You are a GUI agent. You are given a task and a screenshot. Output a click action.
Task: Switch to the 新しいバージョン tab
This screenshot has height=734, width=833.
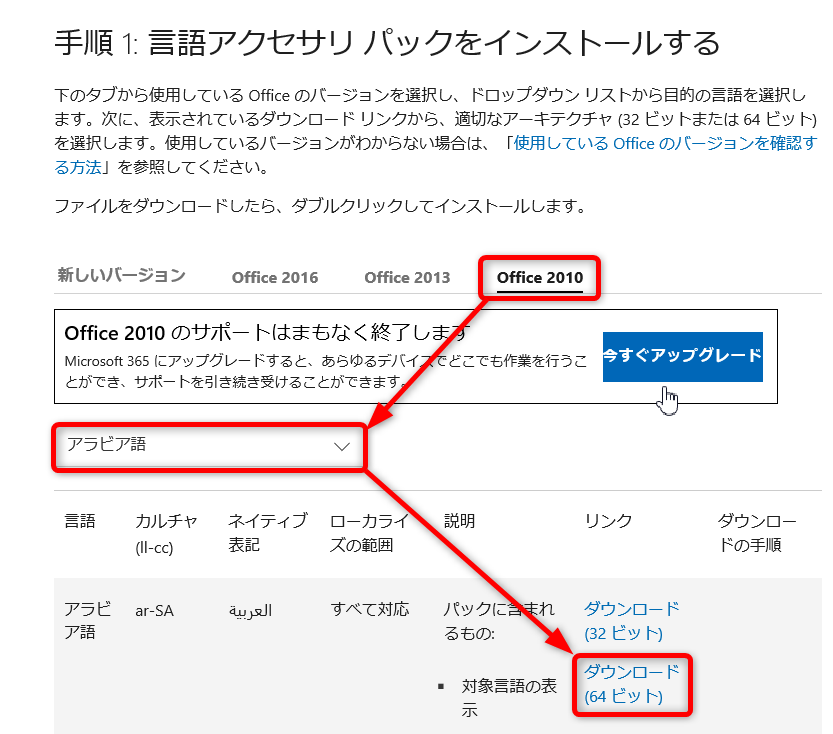tap(121, 275)
